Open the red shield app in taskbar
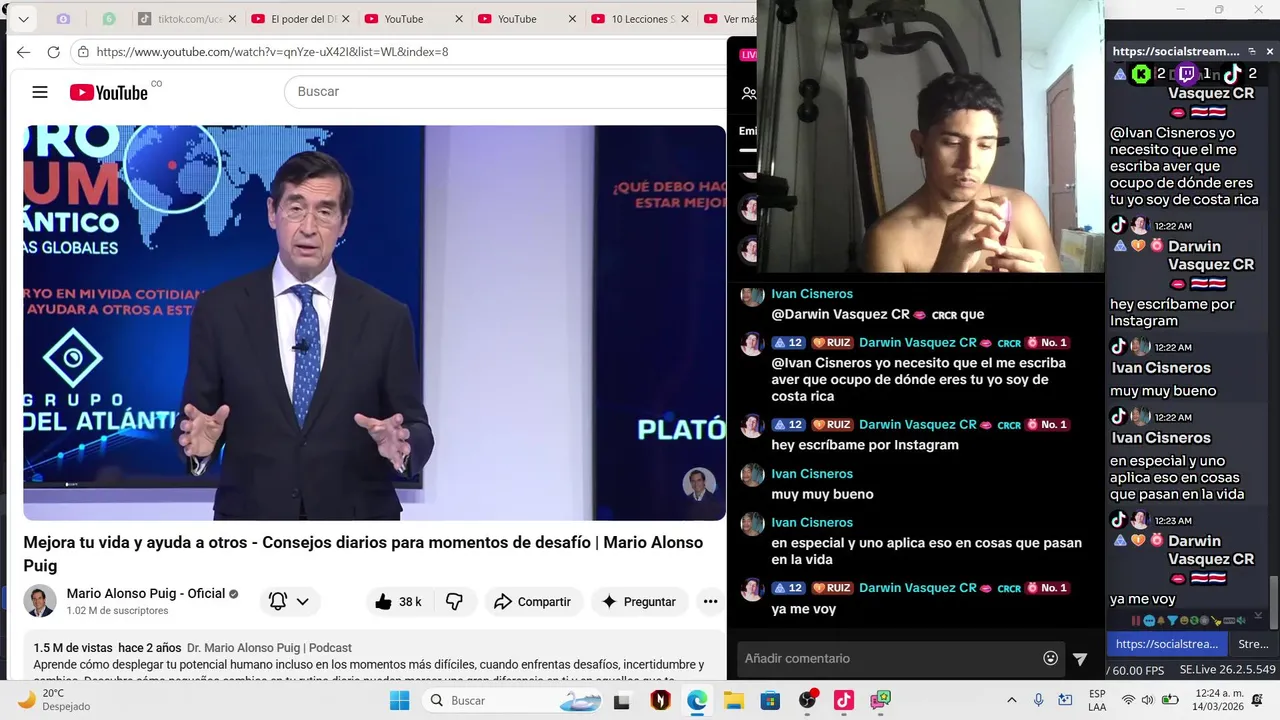Viewport: 1280px width, 720px height. click(x=660, y=700)
